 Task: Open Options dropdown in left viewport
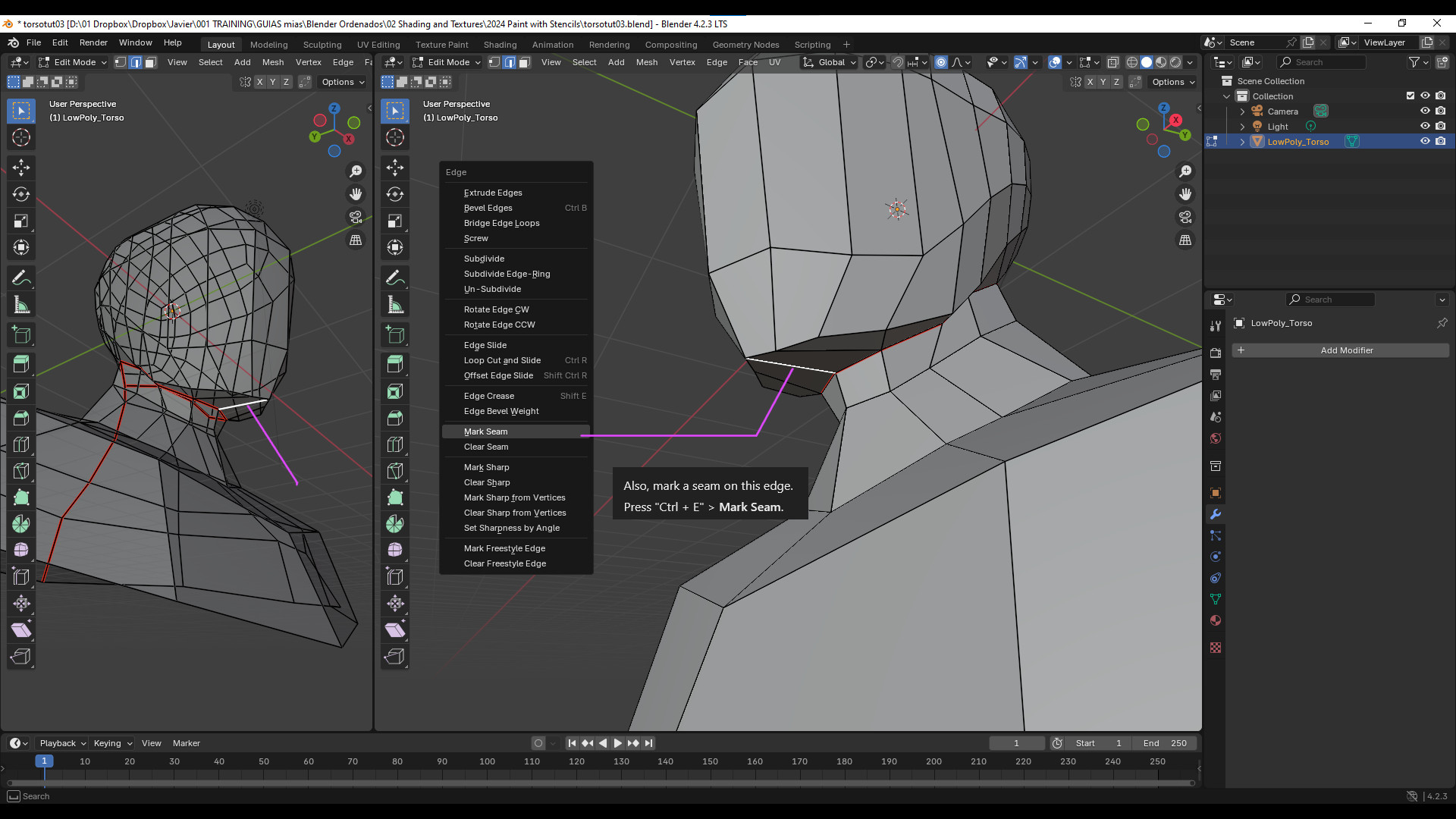(343, 82)
